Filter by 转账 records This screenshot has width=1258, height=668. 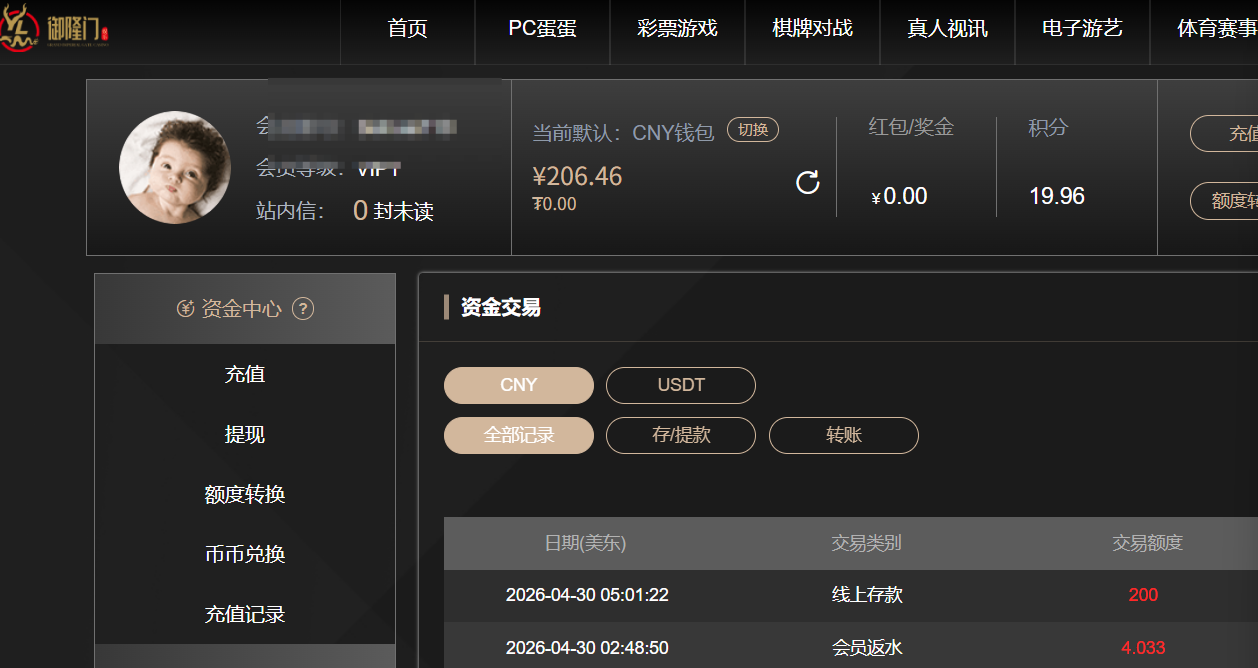pyautogui.click(x=844, y=435)
